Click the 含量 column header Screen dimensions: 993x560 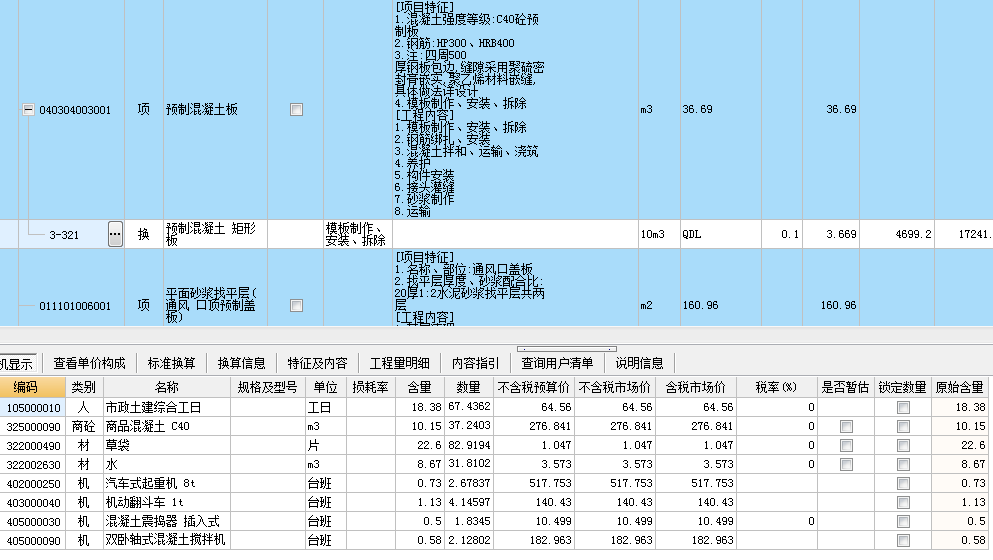tap(419, 387)
